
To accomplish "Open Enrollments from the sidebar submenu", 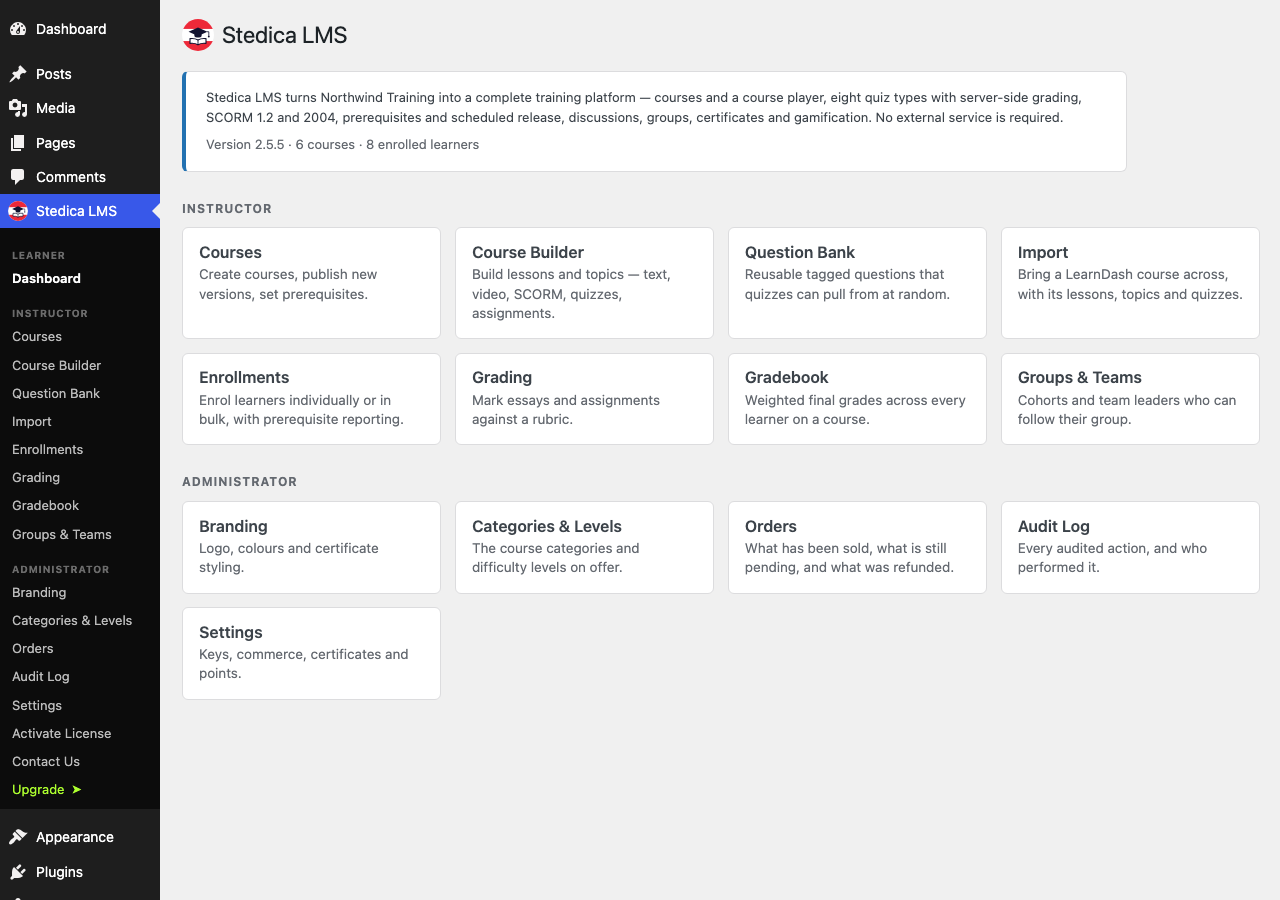I will click(47, 450).
